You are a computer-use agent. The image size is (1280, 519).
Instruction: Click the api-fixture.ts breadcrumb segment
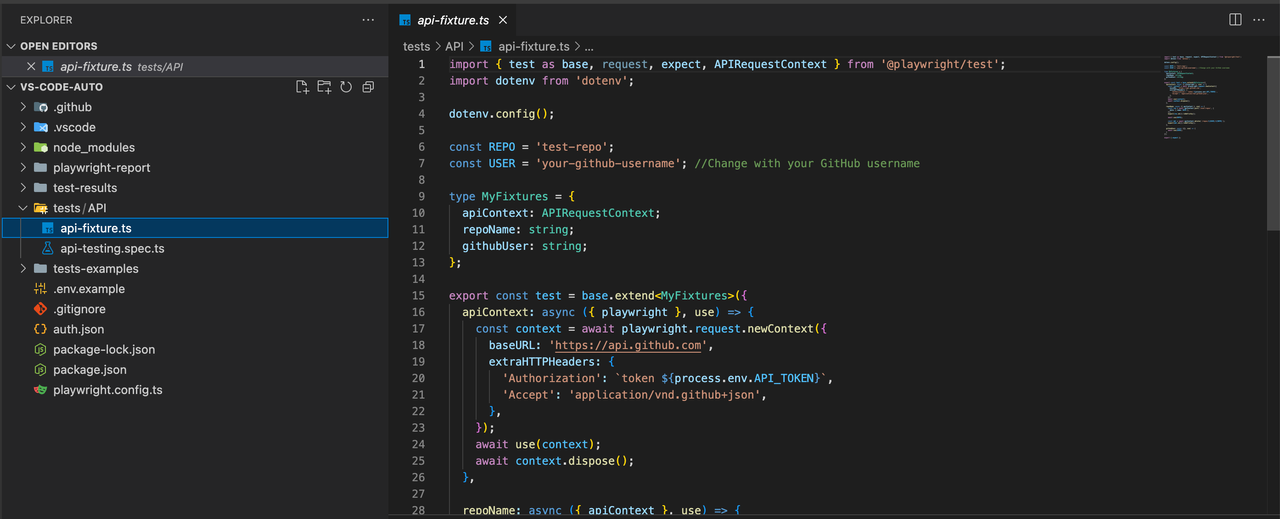[533, 46]
